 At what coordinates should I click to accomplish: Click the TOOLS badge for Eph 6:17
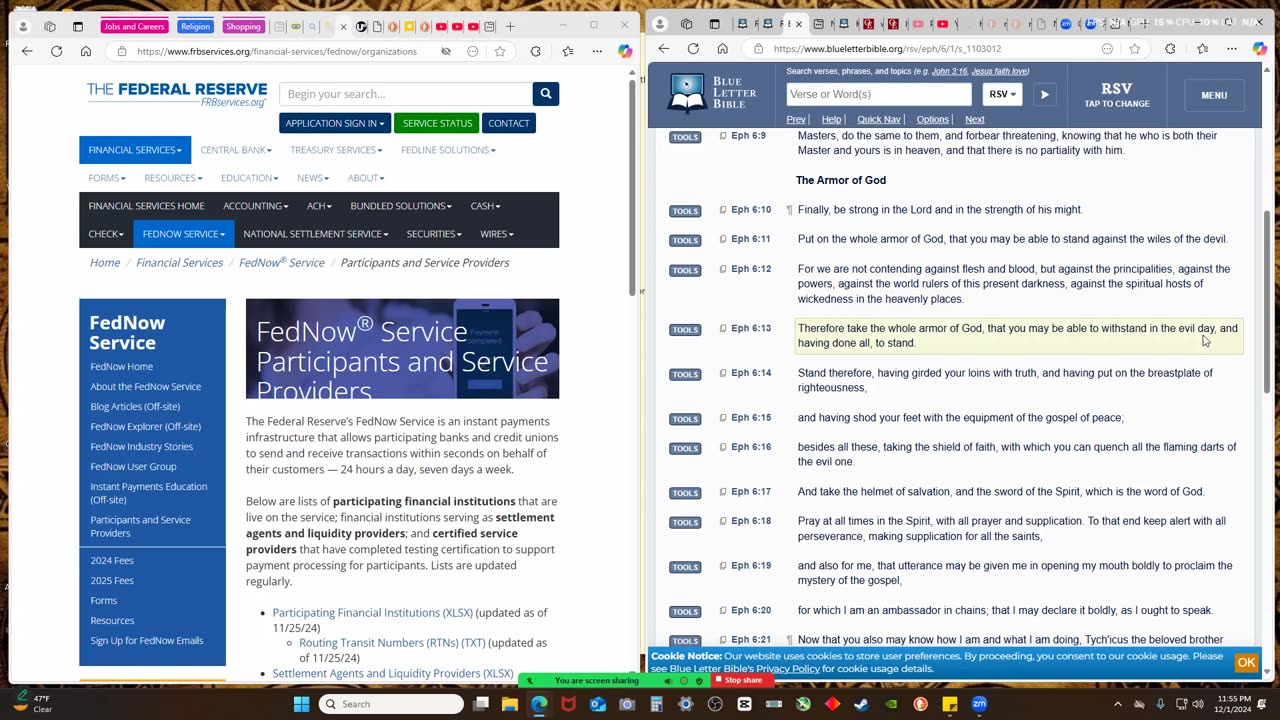(x=685, y=493)
